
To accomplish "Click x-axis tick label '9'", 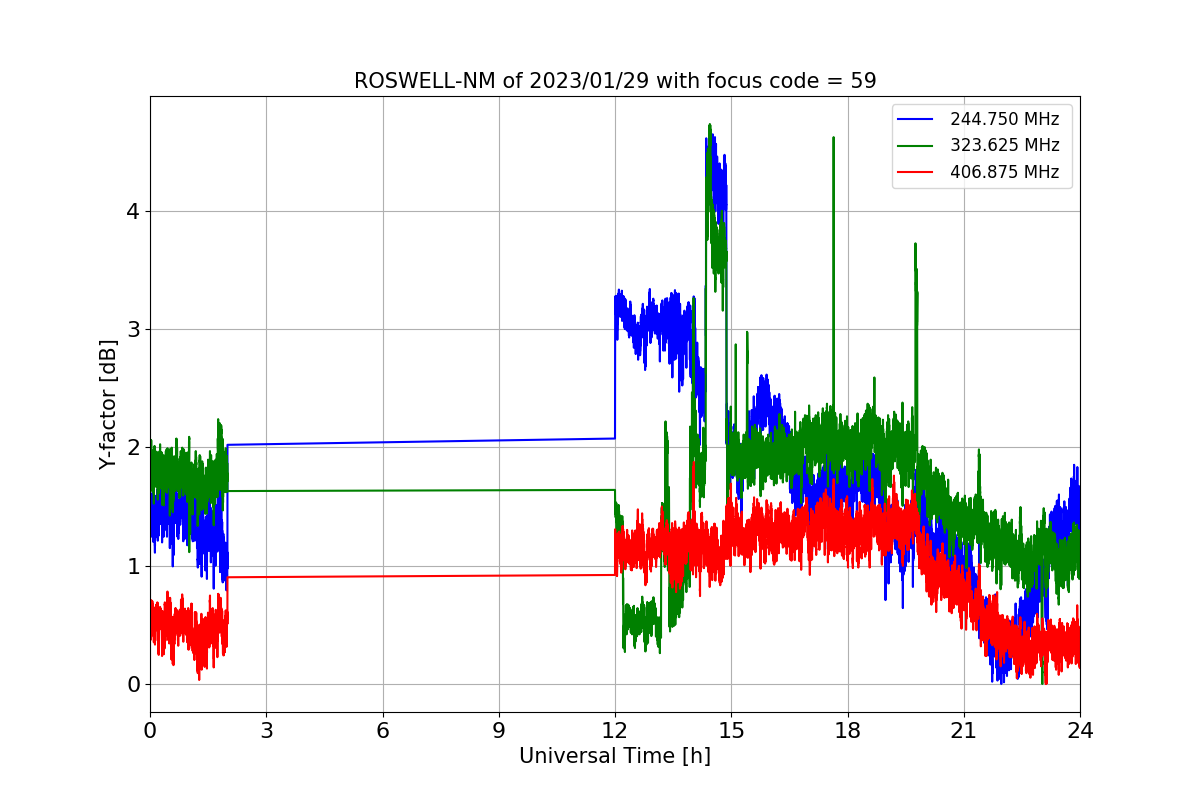I will point(499,730).
